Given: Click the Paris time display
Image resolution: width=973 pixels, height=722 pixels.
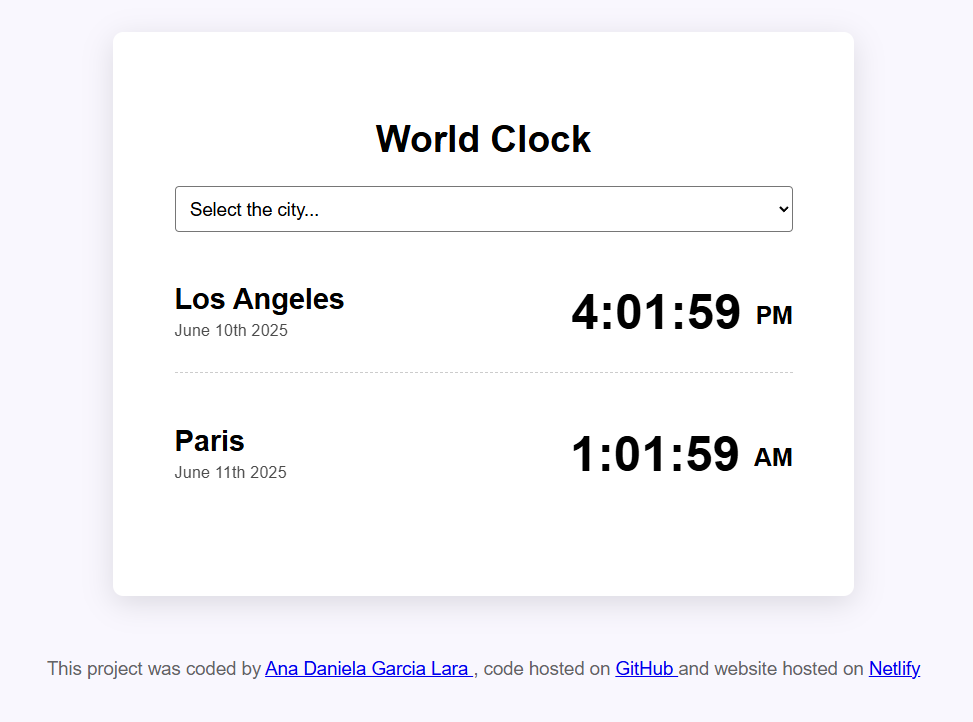Looking at the screenshot, I should click(656, 455).
